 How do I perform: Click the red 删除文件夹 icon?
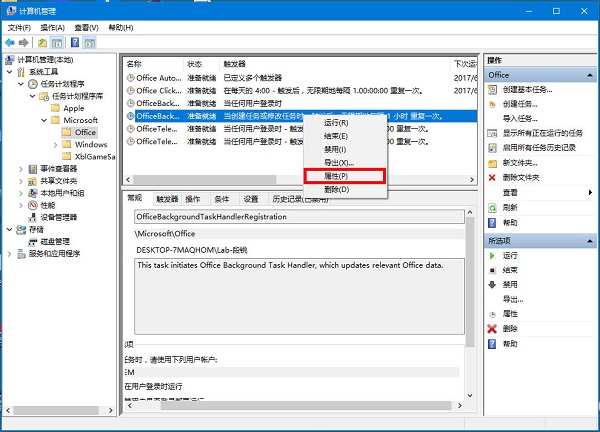click(x=491, y=177)
